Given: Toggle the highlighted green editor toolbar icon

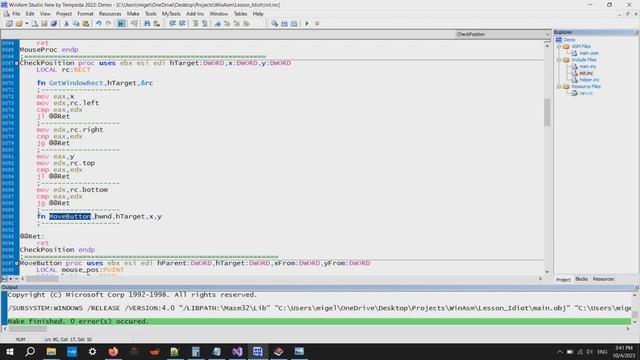Looking at the screenshot, I should [x=121, y=24].
